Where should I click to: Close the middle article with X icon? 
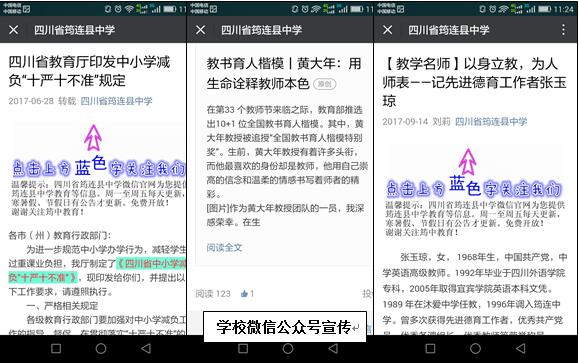[x=201, y=30]
